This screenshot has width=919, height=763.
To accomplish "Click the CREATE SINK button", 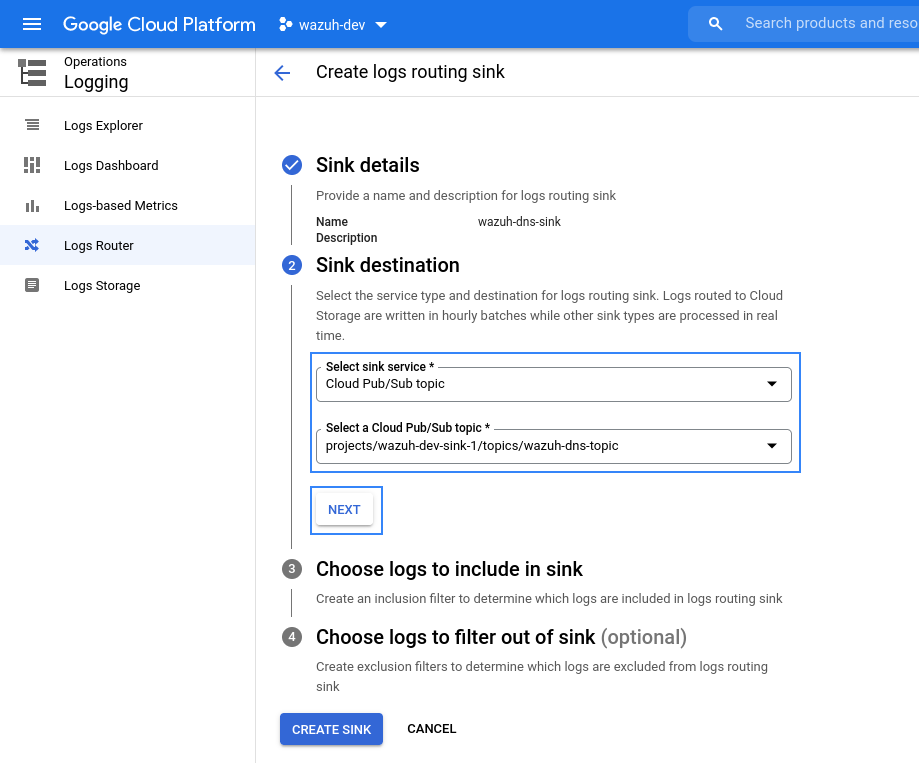I will (331, 729).
